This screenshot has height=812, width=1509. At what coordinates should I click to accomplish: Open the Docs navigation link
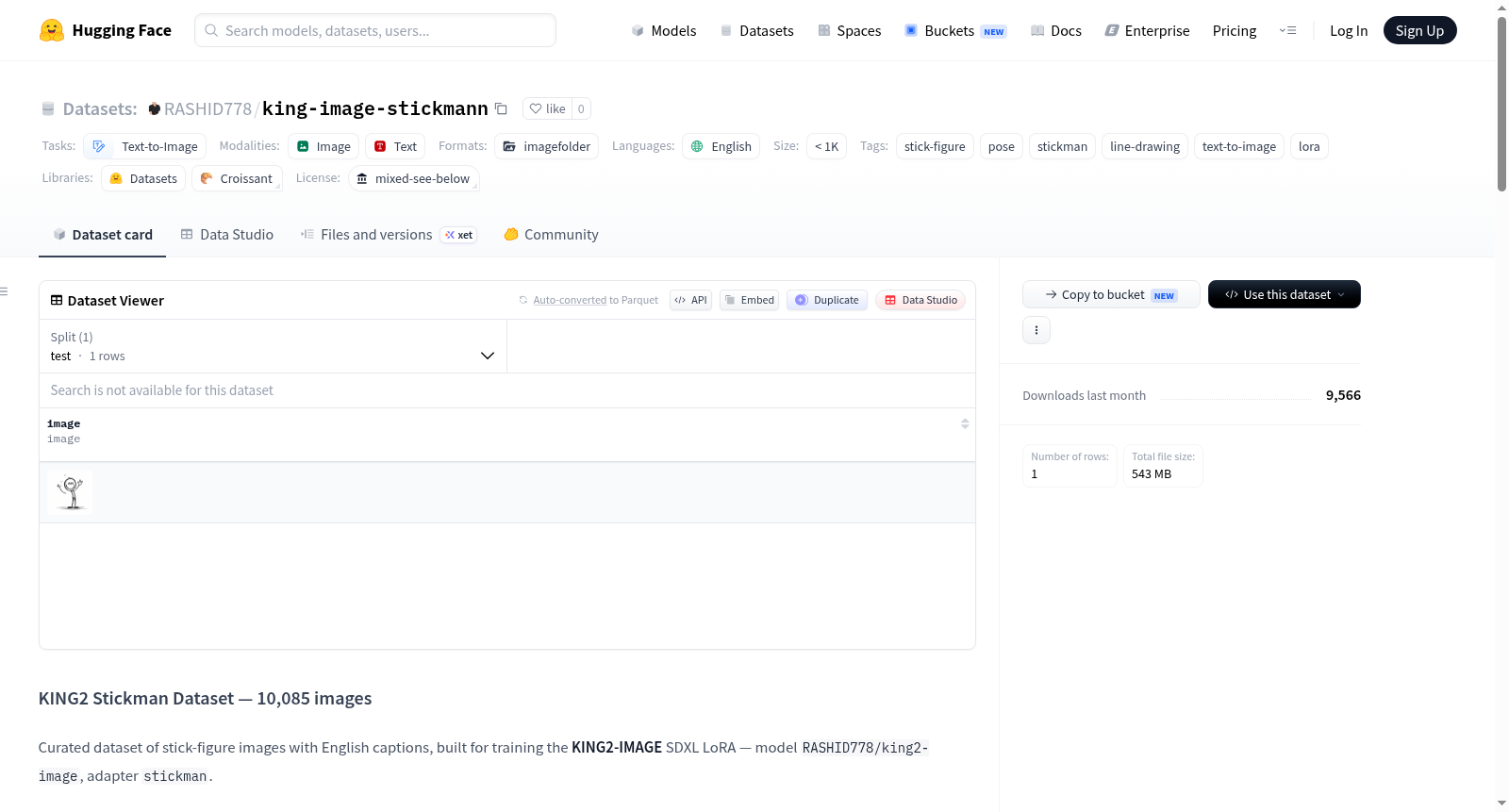(x=1056, y=30)
